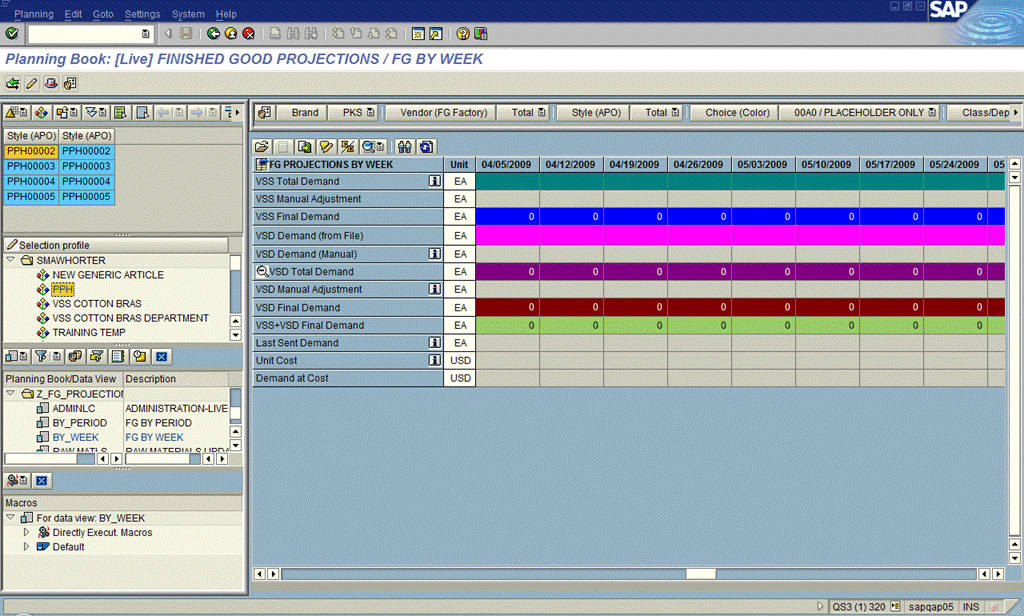Screen dimensions: 1024x616
Task: Click the info icon on Last Sent Demand row
Action: 434,342
